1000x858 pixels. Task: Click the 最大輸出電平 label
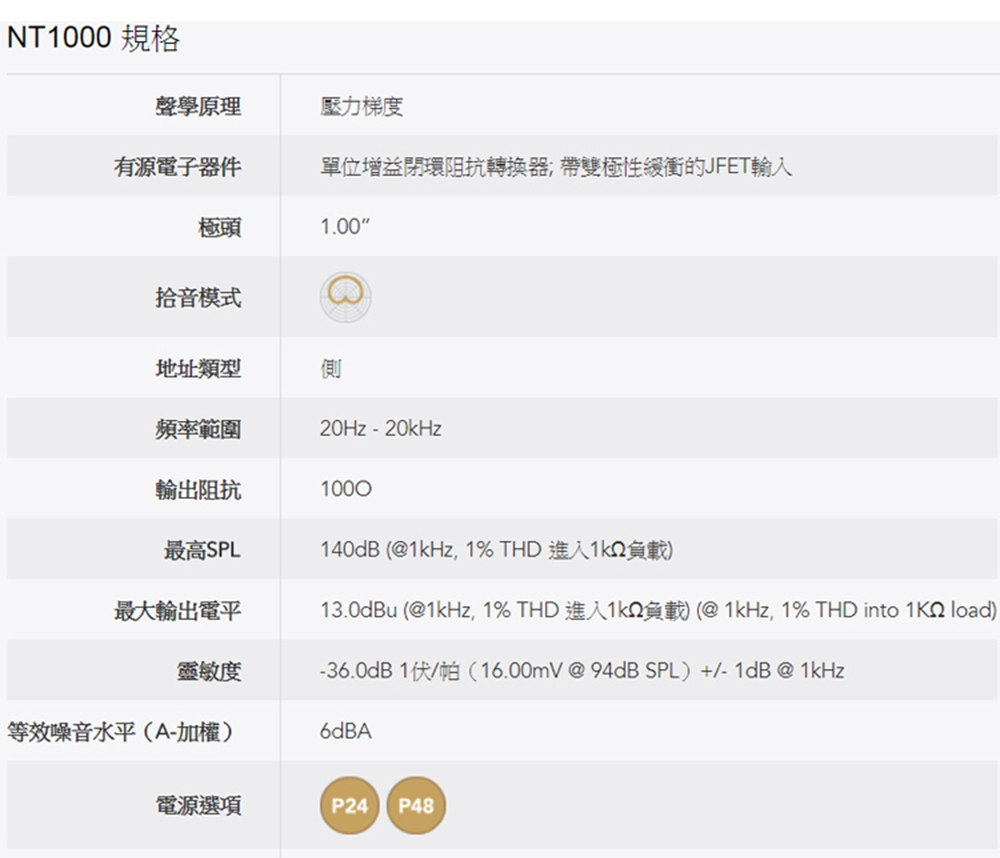pyautogui.click(x=177, y=610)
